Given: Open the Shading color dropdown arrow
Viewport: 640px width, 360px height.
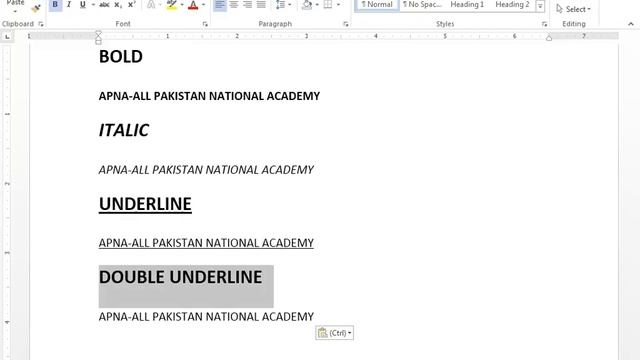Looking at the screenshot, I should point(317,4).
